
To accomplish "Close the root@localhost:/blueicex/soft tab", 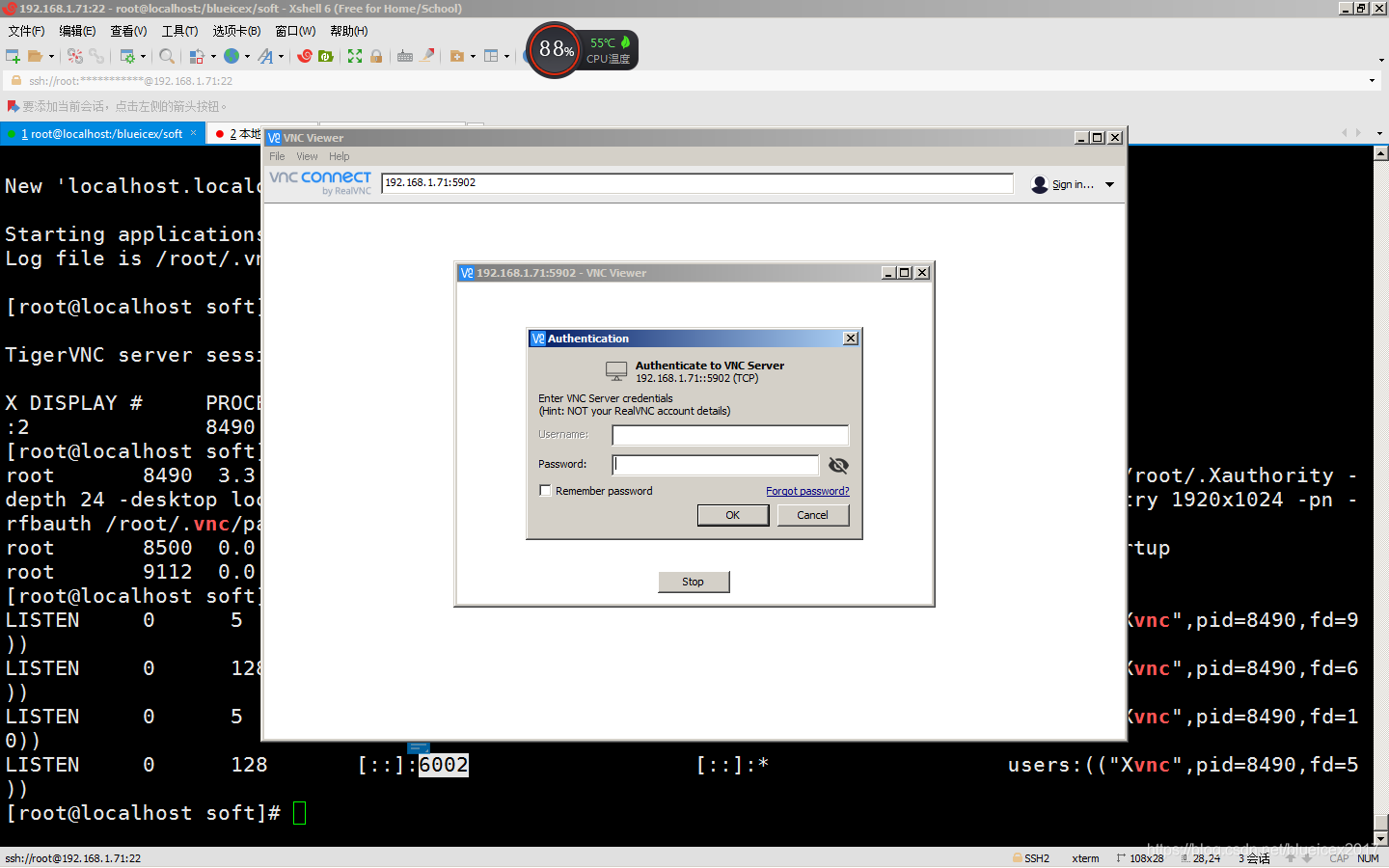I will click(194, 133).
